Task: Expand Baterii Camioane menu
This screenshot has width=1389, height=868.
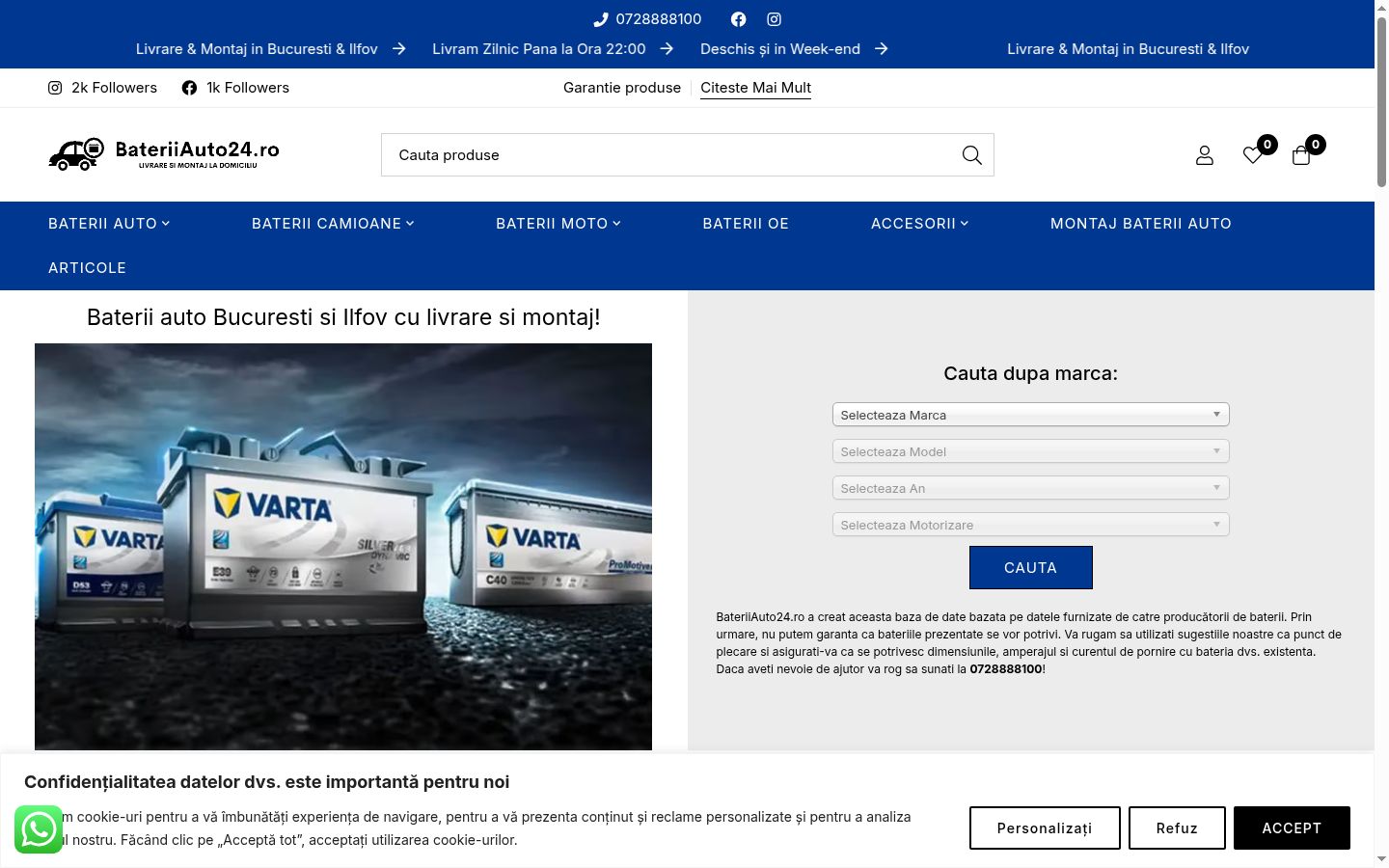Action: (x=333, y=224)
